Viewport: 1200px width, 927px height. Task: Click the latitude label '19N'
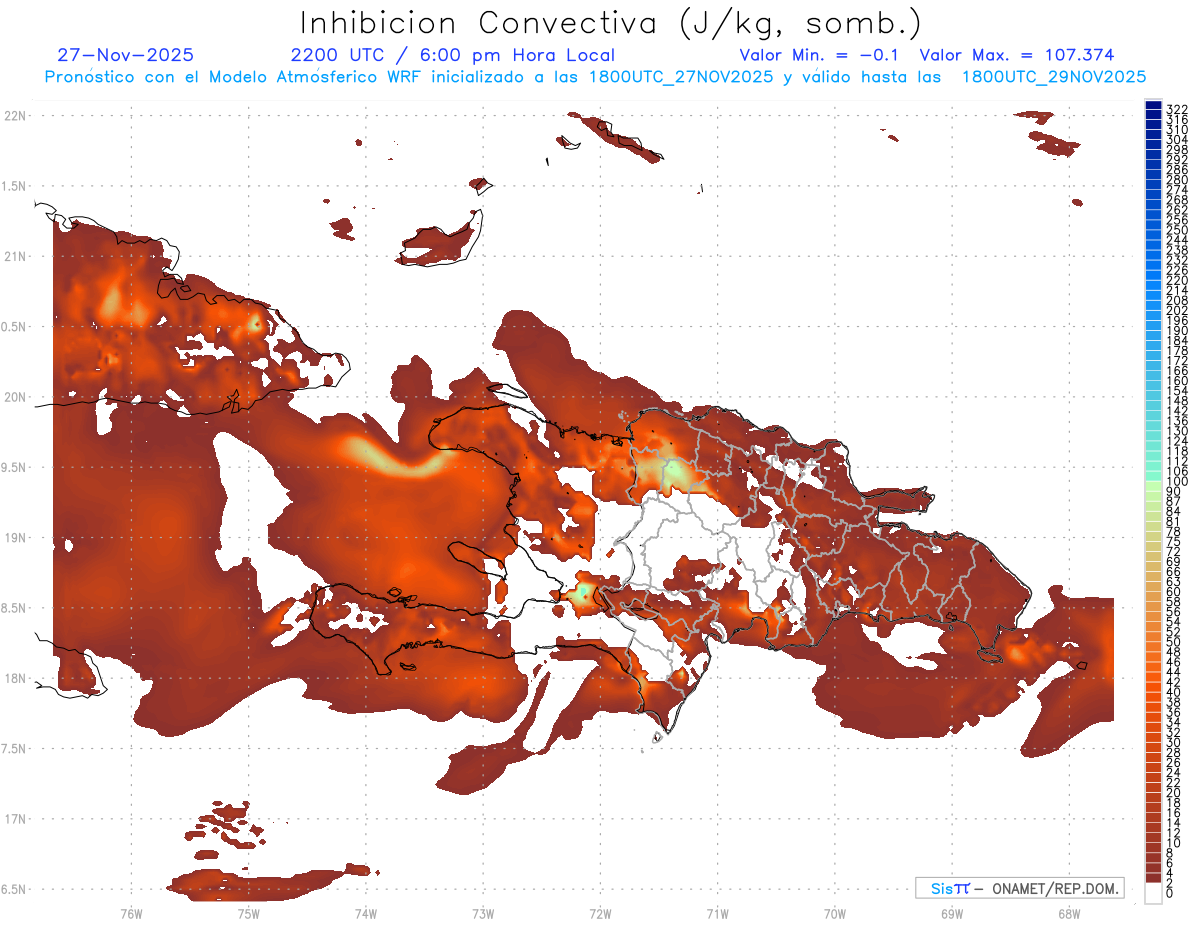pos(14,538)
